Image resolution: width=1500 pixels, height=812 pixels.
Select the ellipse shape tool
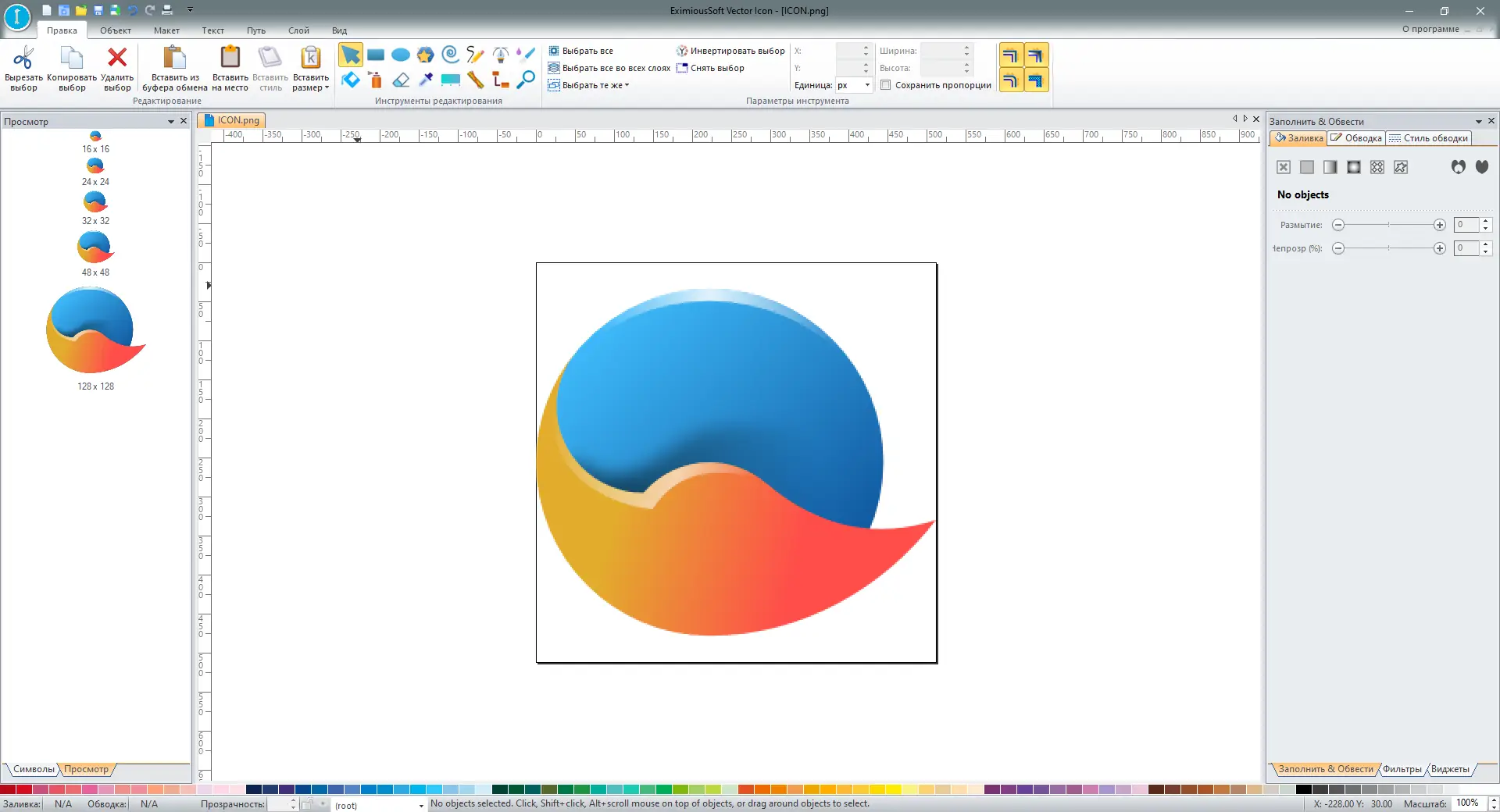401,55
